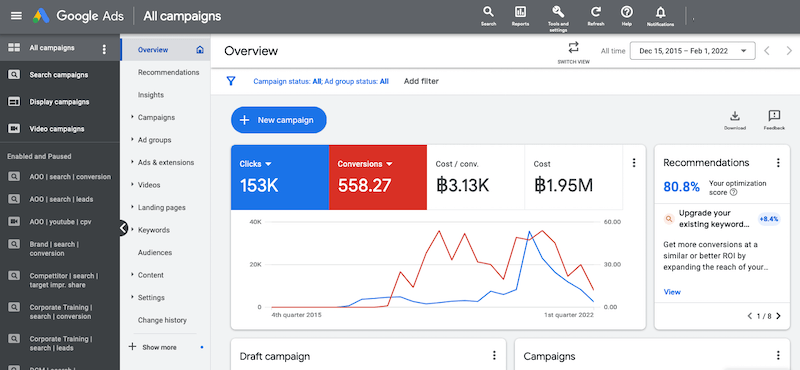Open the date range dropdown
Viewport: 800px width, 370px height.
tap(692, 51)
